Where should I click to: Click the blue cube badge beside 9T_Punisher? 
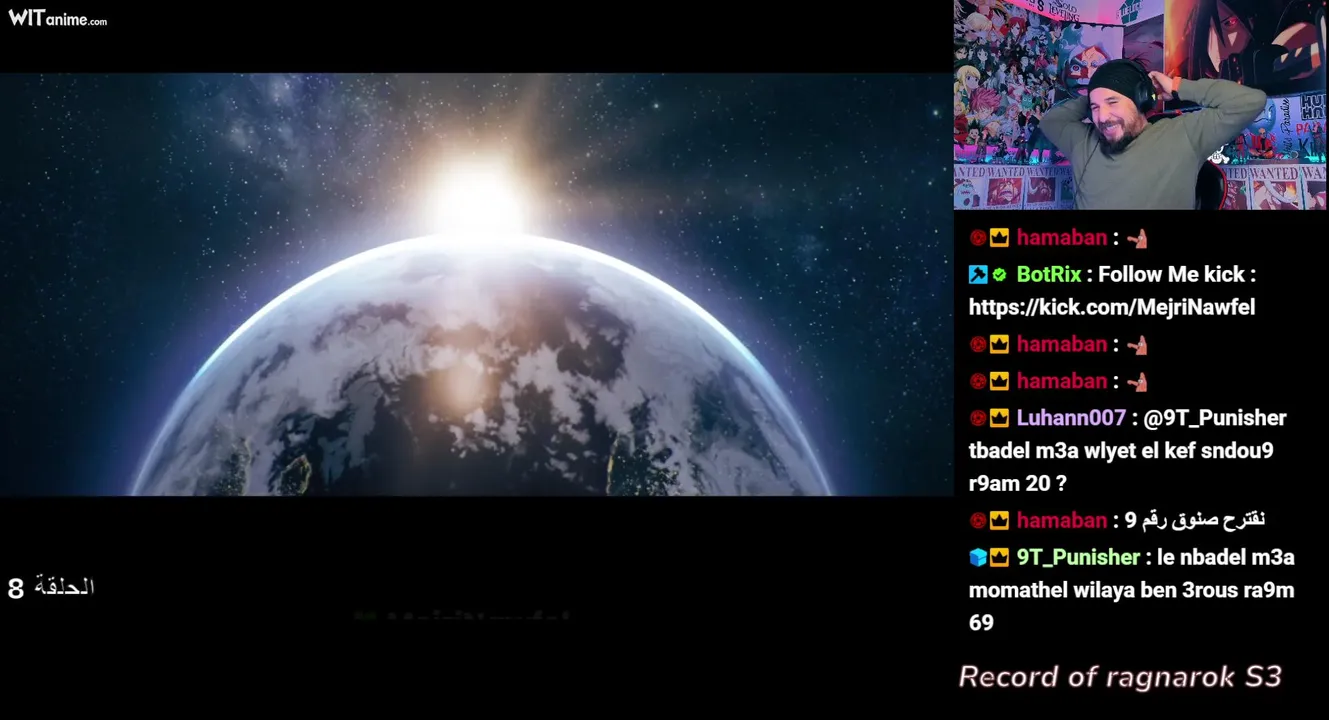pos(978,557)
